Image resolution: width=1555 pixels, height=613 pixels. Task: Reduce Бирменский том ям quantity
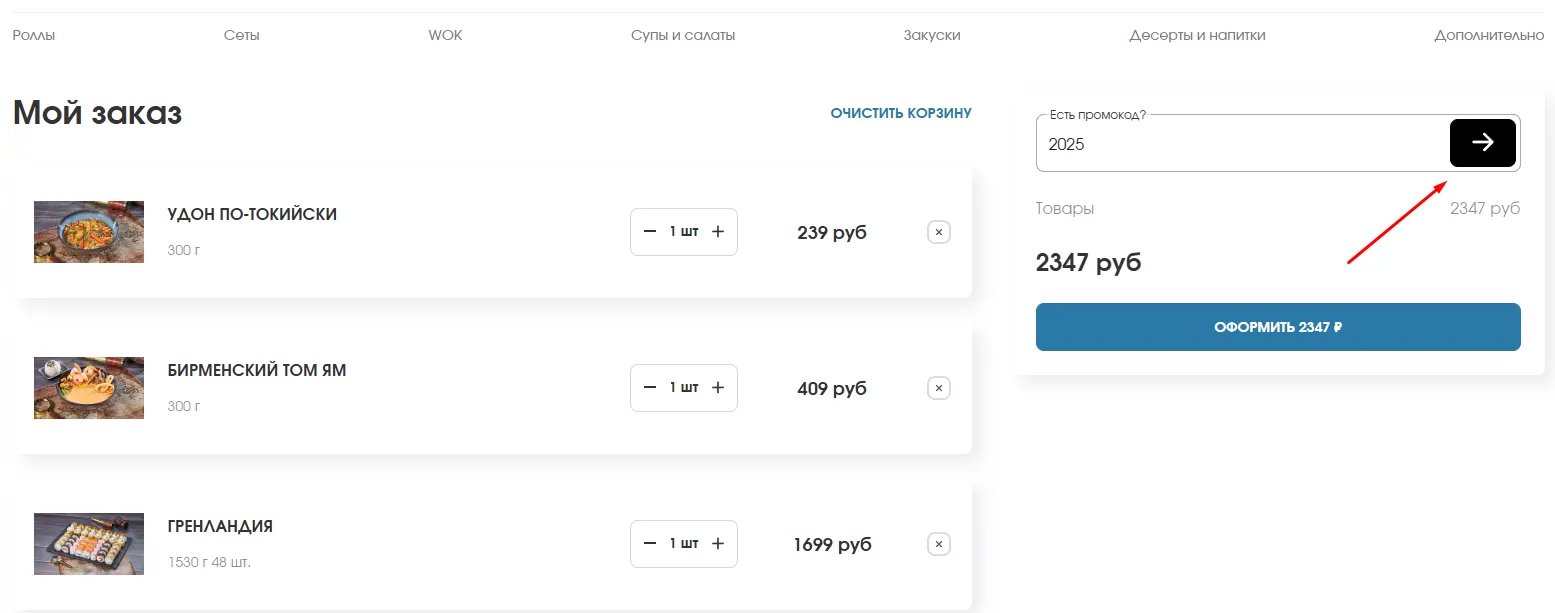(650, 388)
